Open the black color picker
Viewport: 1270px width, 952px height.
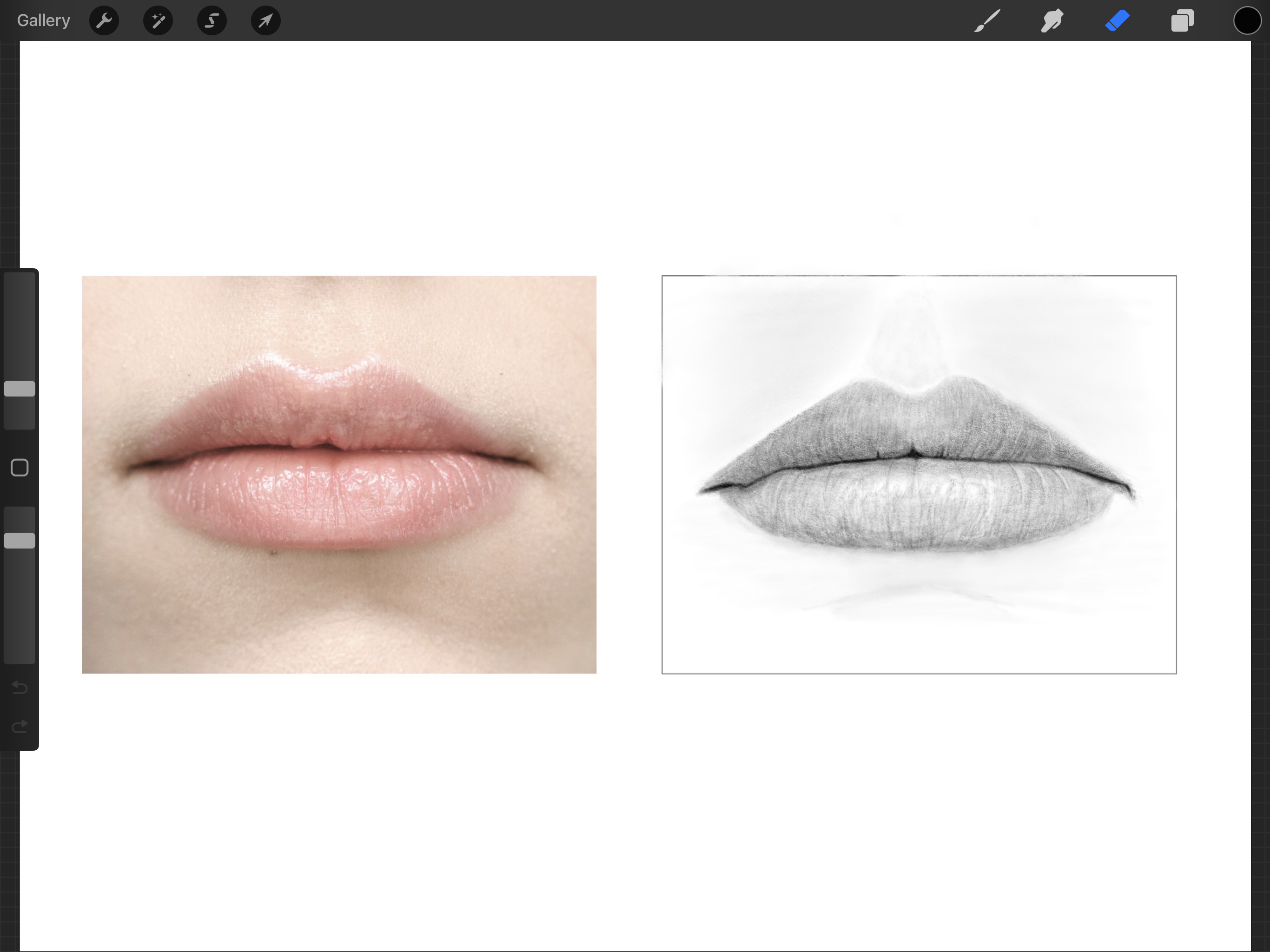1247,20
